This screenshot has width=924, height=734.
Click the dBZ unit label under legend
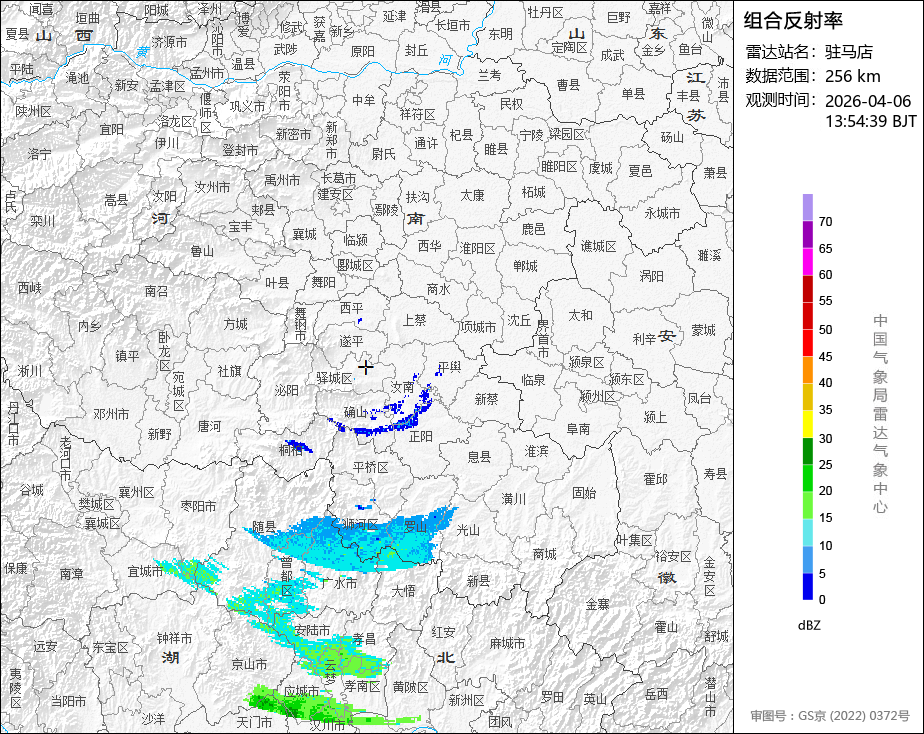(x=809, y=626)
